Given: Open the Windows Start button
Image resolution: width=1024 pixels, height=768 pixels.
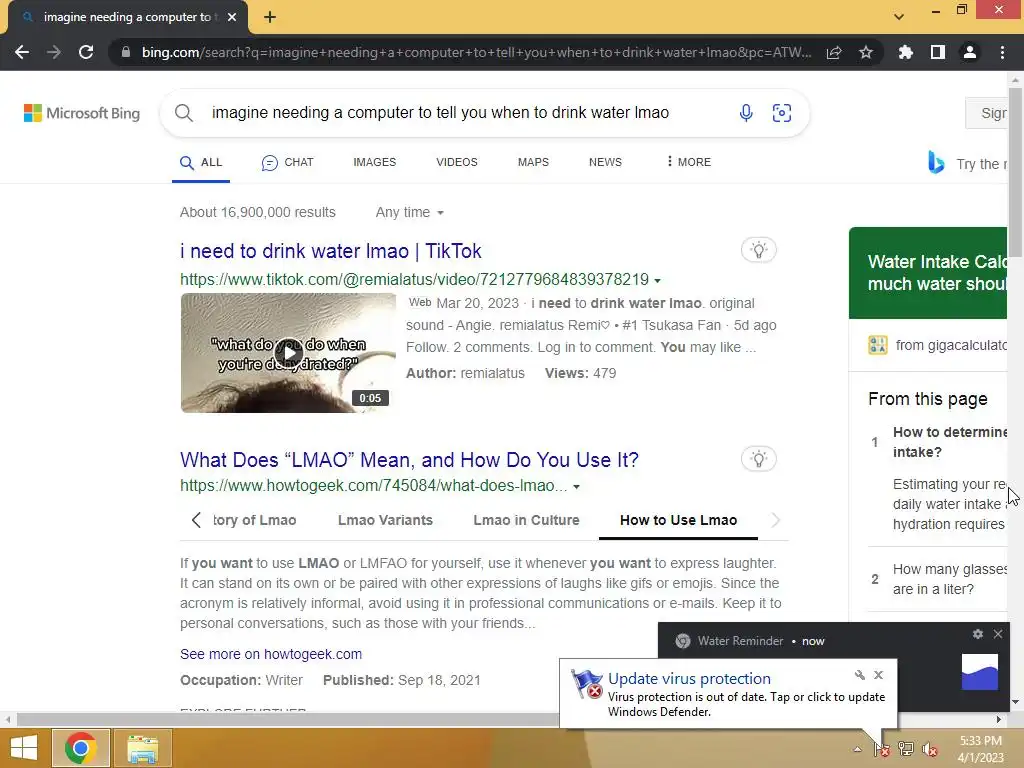Looking at the screenshot, I should click(24, 748).
